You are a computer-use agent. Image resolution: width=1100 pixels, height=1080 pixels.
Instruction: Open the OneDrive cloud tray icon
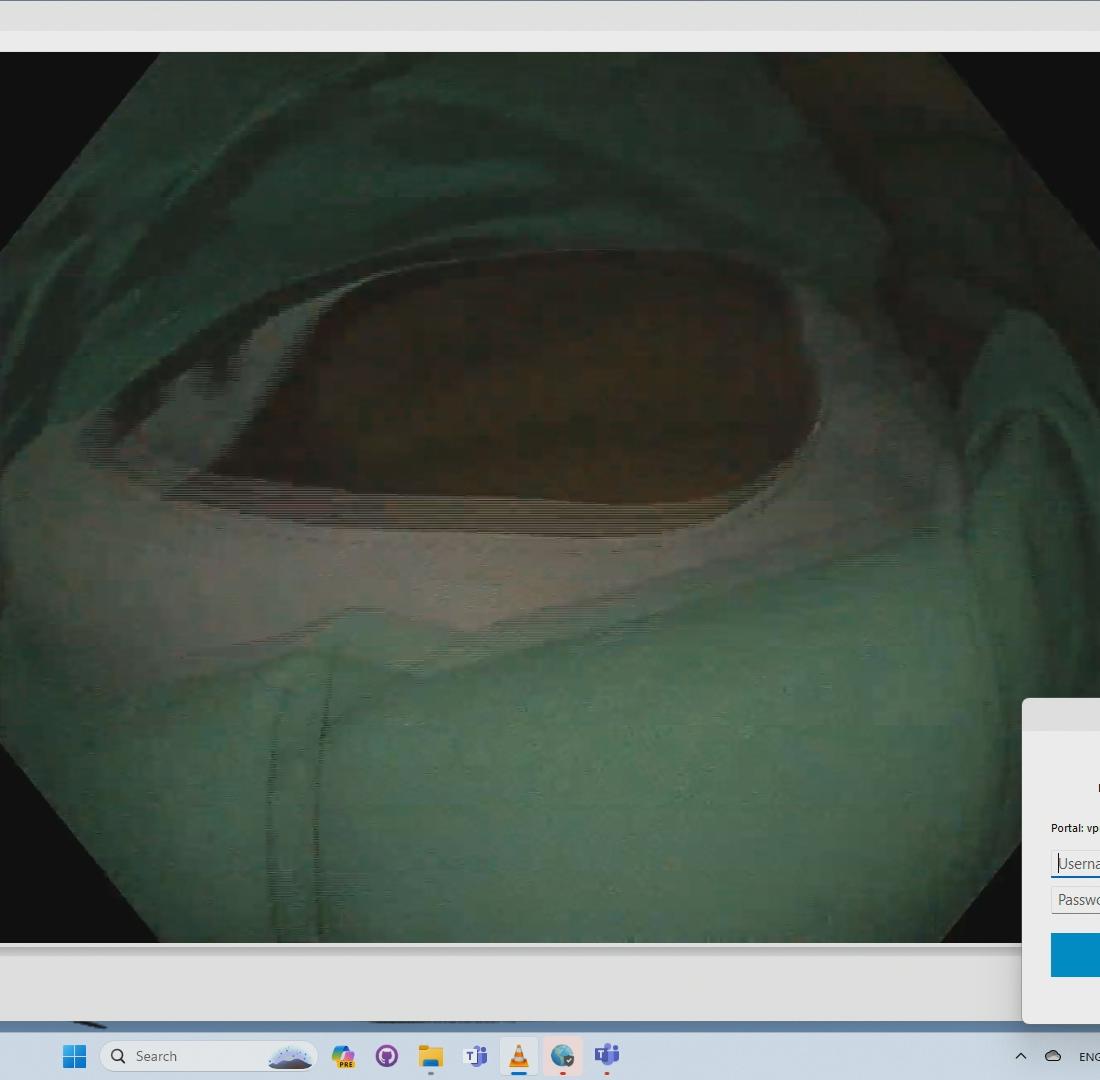pyautogui.click(x=1053, y=1056)
